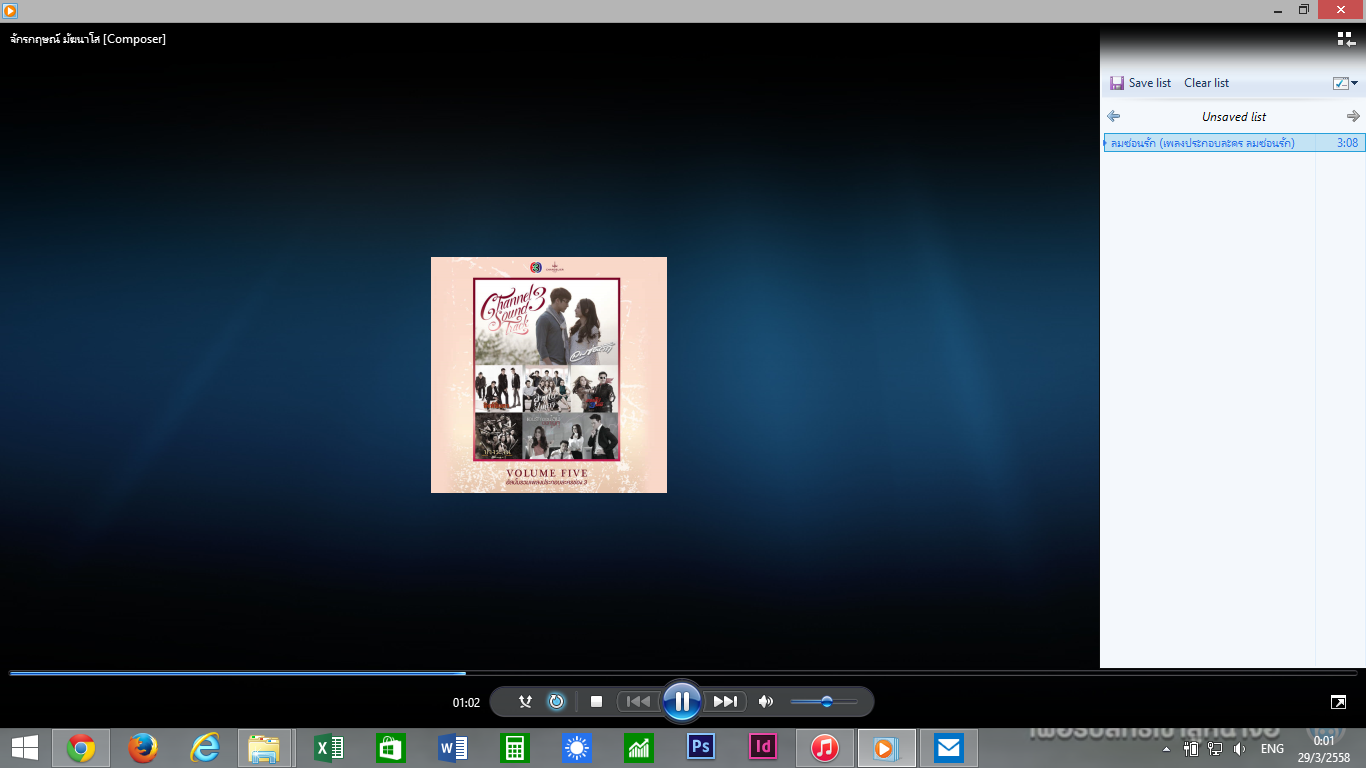
Task: Click Save list button
Action: click(1140, 83)
